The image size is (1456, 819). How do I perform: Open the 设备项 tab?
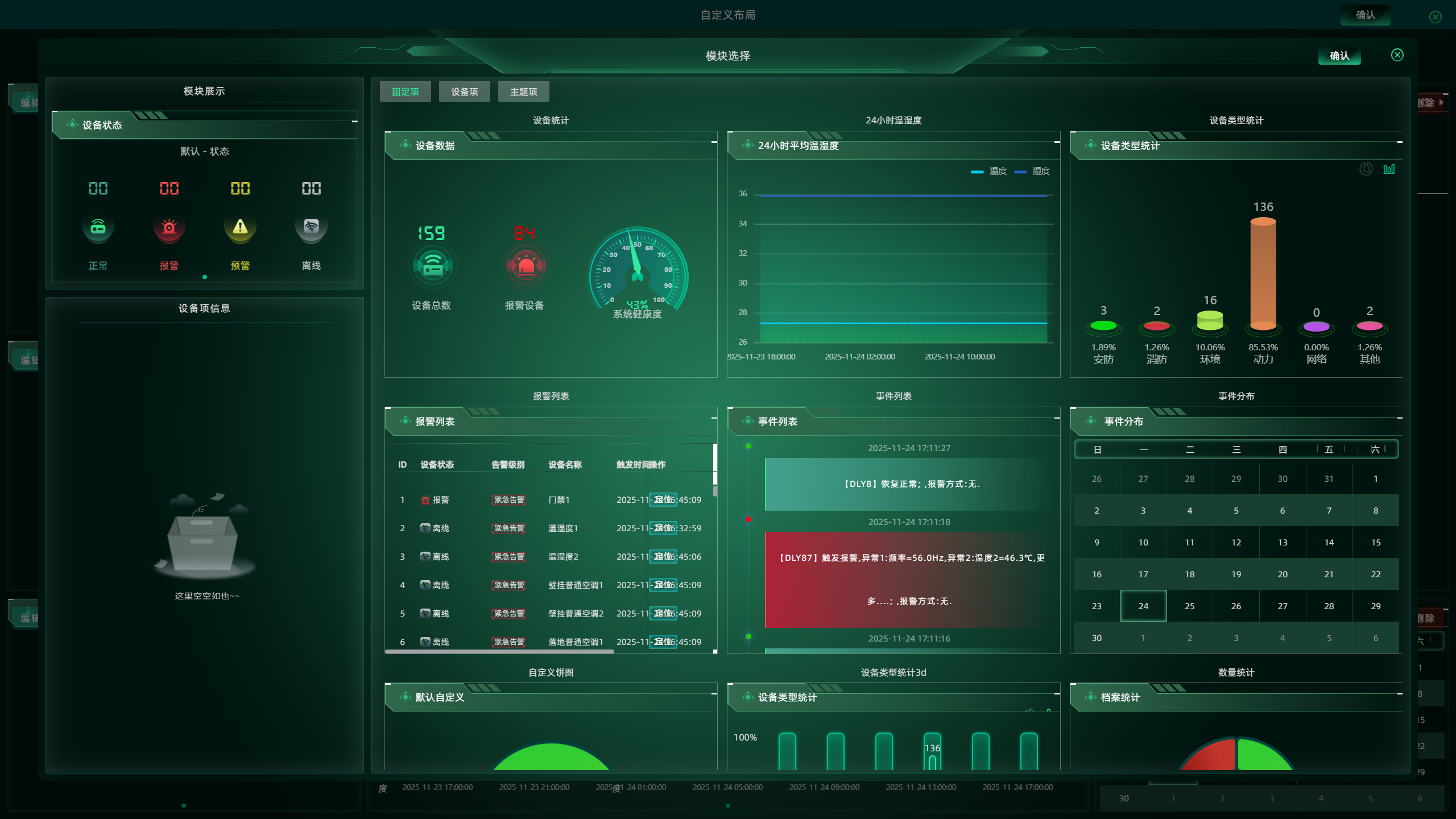click(x=464, y=92)
